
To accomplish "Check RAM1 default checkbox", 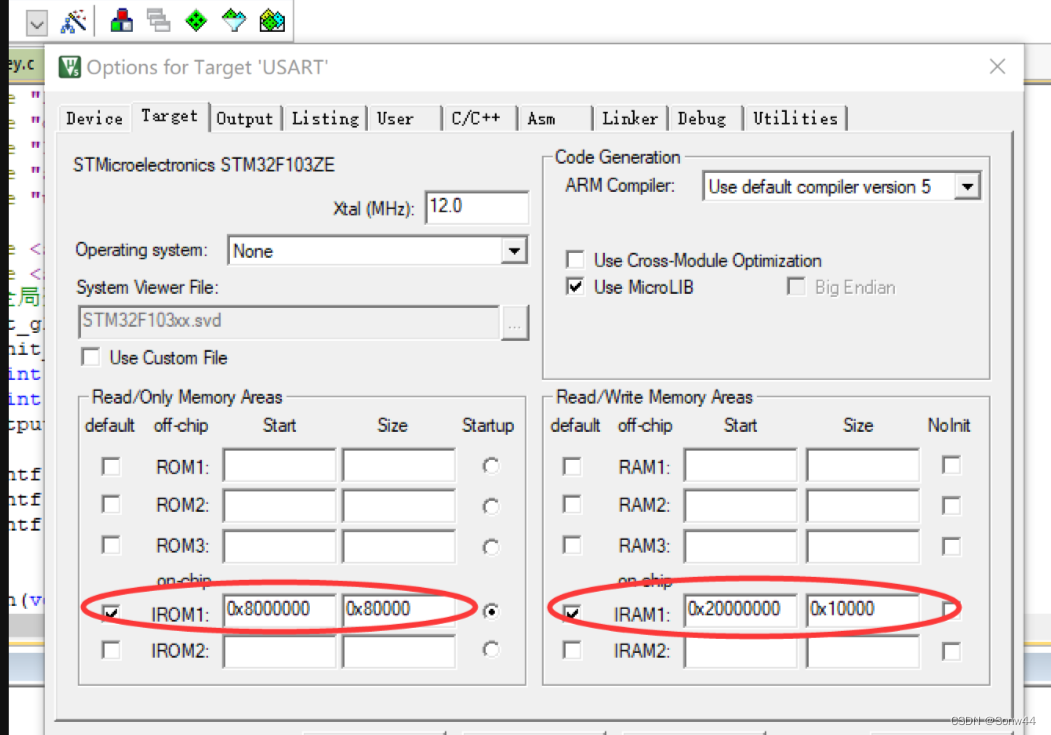I will point(572,466).
